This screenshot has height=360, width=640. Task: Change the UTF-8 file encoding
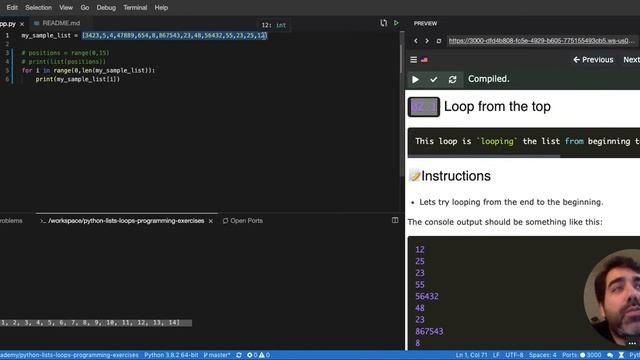click(x=514, y=355)
